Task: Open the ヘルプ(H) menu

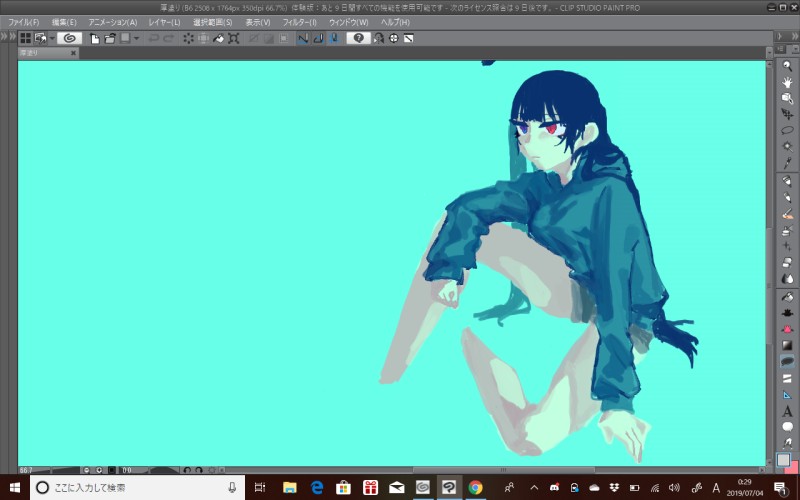Action: tap(395, 22)
